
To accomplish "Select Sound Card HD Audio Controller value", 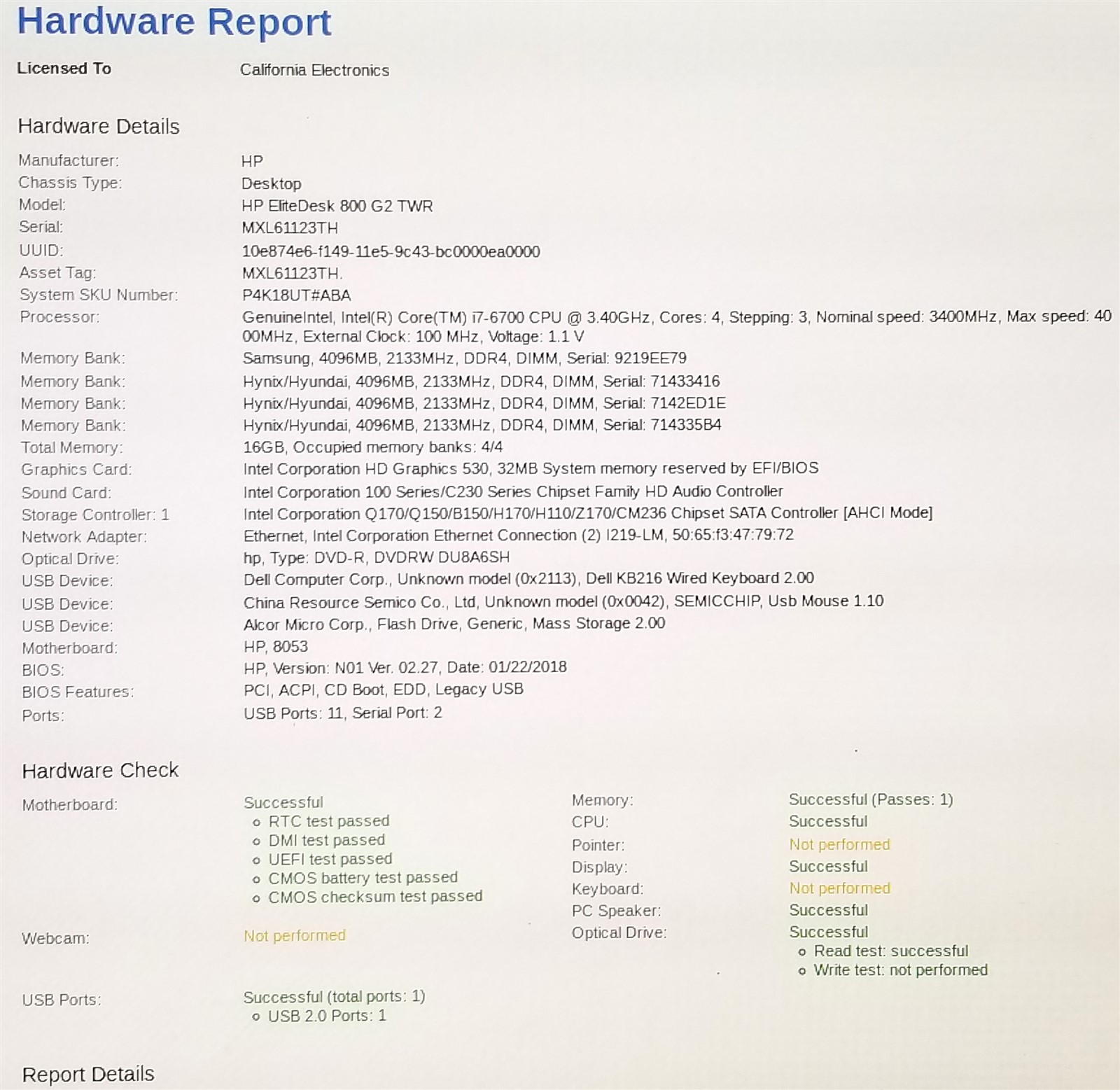I will [x=513, y=491].
